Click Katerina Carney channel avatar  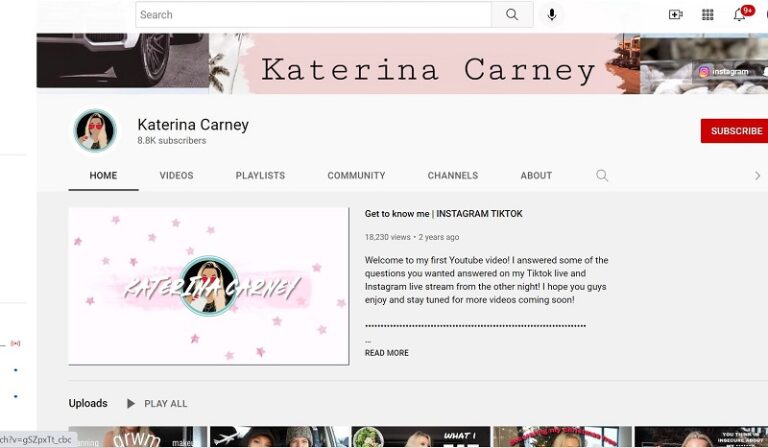[95, 131]
